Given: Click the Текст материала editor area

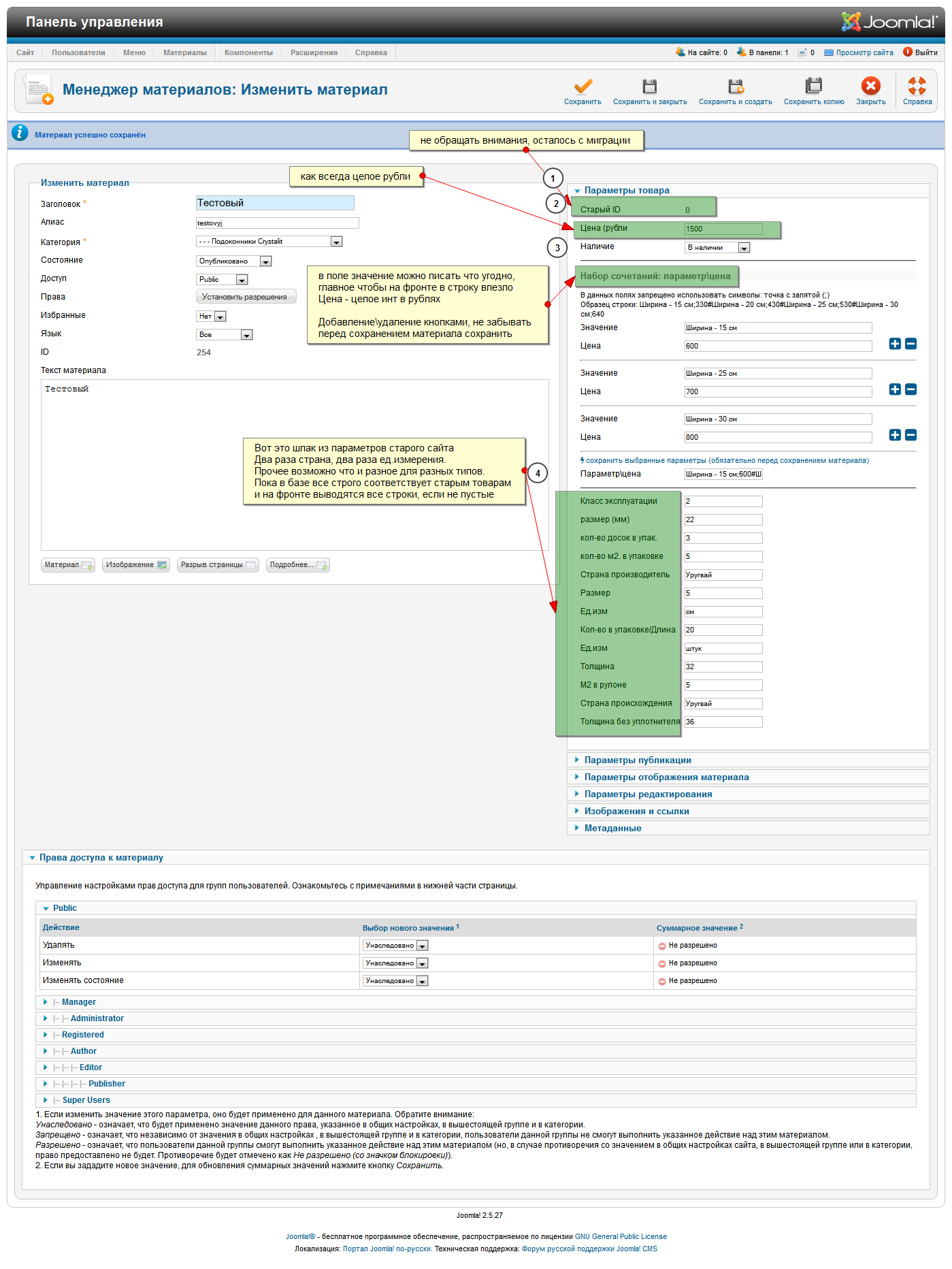Looking at the screenshot, I should (295, 465).
